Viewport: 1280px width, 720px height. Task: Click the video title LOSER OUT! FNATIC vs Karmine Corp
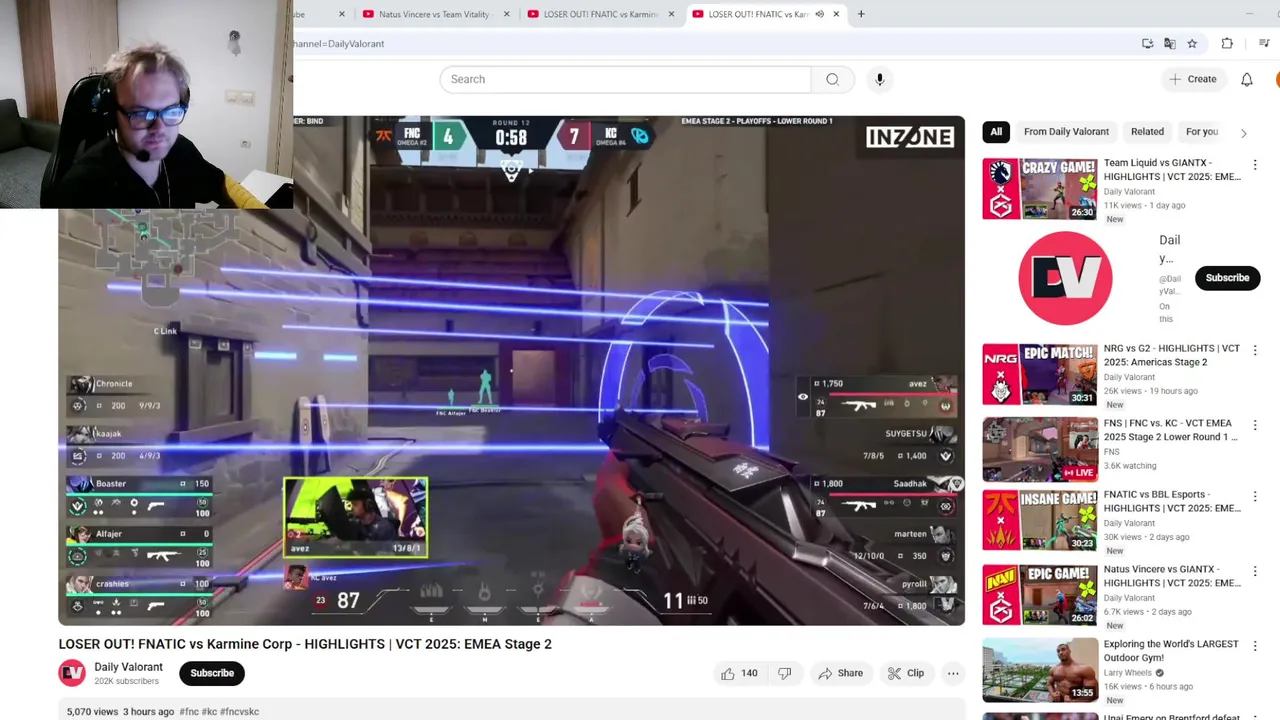[x=305, y=644]
